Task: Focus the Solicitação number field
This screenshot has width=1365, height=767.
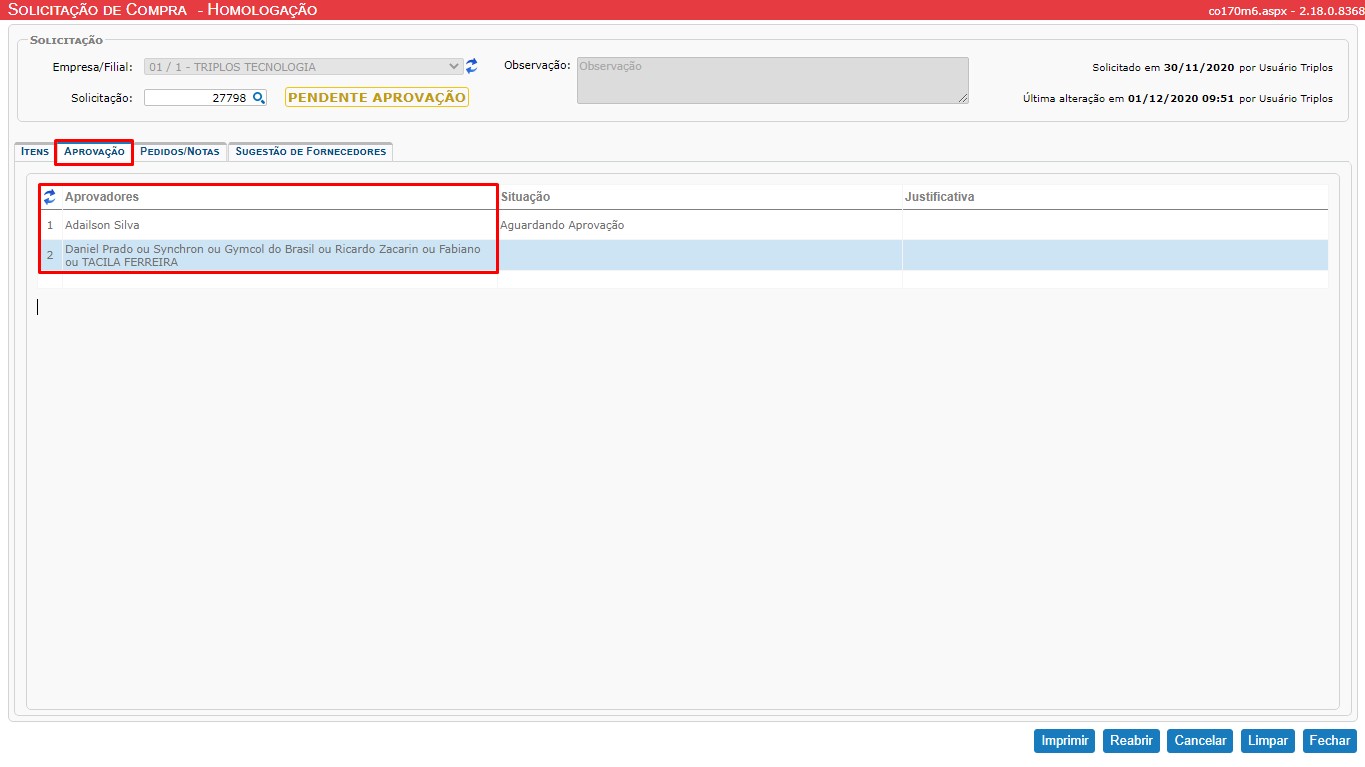Action: click(x=205, y=98)
